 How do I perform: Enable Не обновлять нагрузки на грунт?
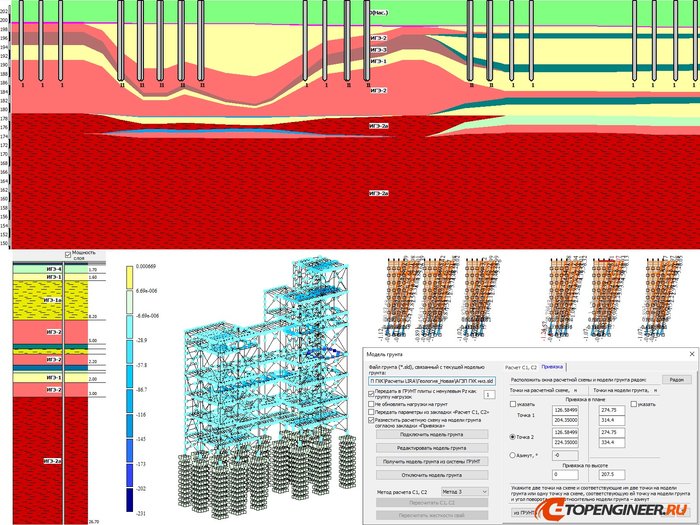point(371,404)
